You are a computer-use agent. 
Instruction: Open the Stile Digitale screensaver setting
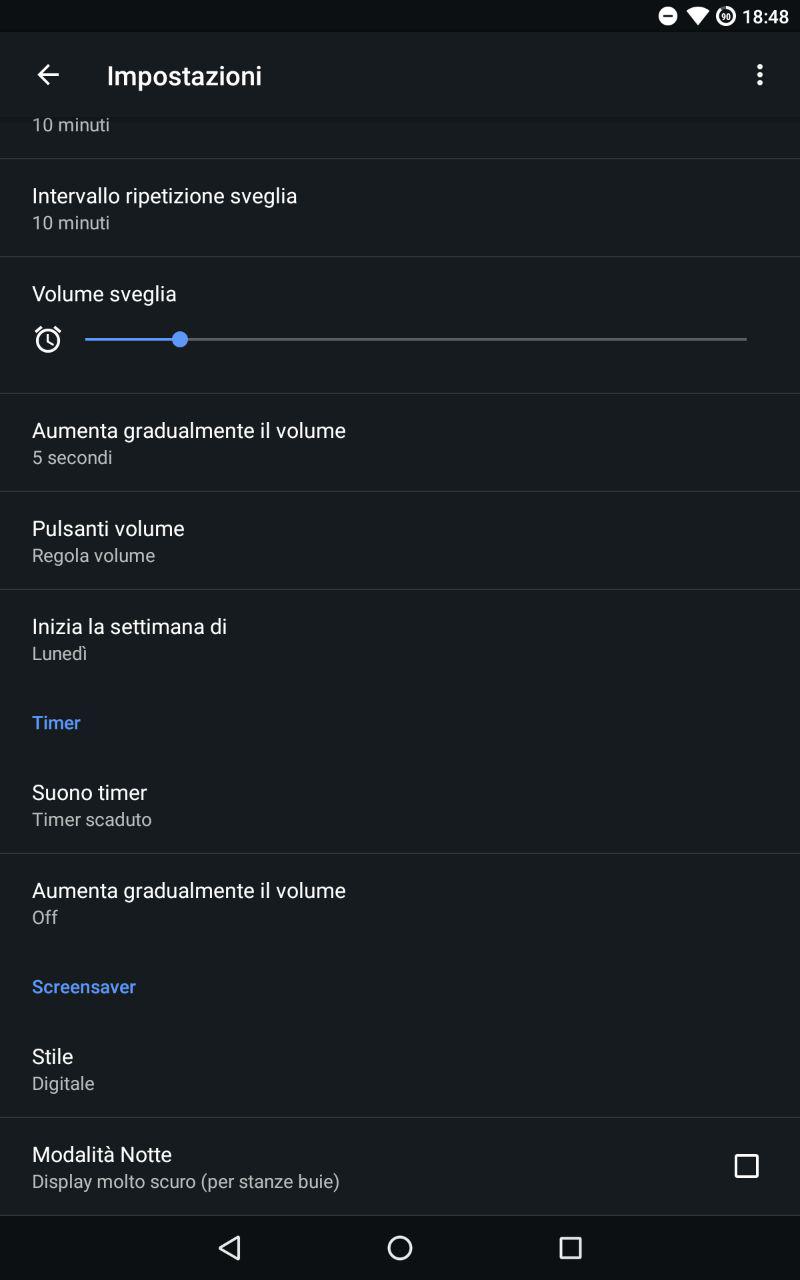[x=400, y=1069]
